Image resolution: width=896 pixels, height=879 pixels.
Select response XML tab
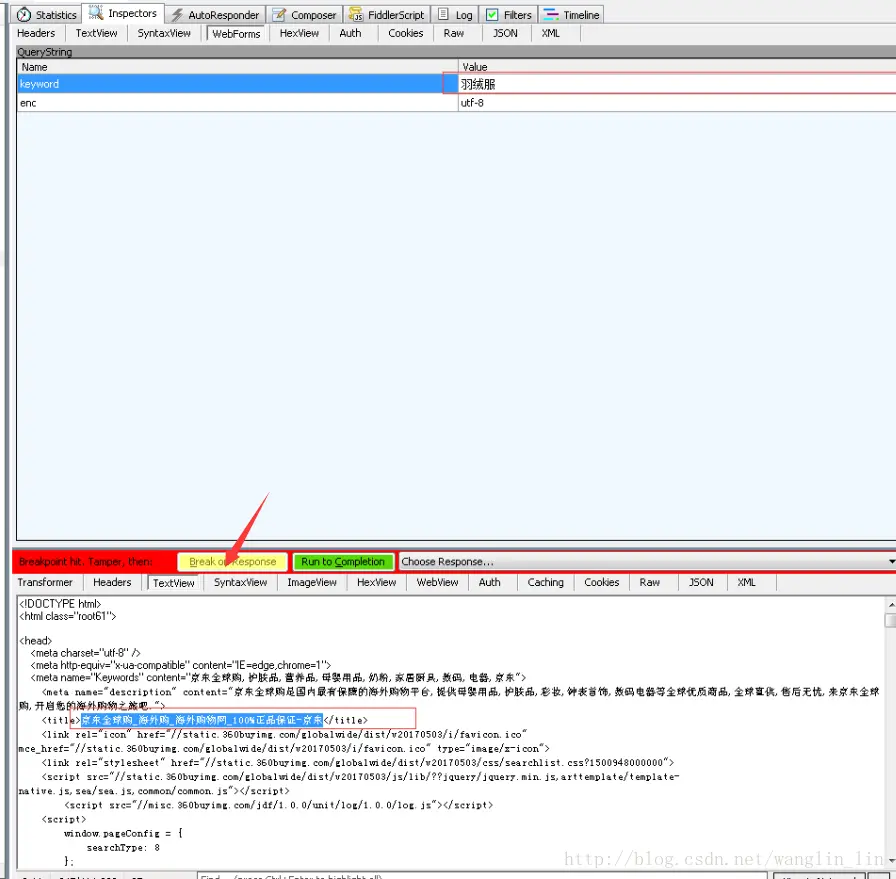point(746,582)
